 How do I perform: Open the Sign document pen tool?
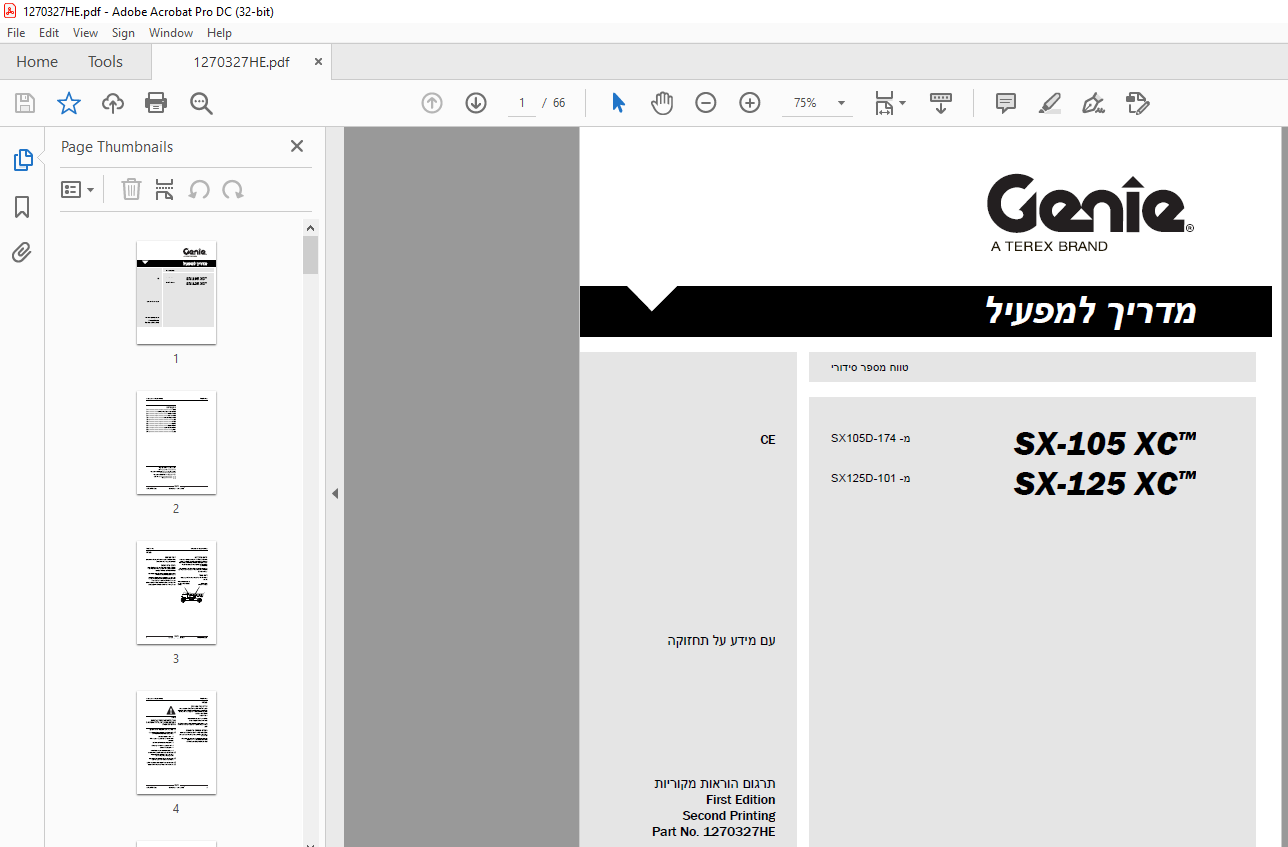(x=1093, y=103)
